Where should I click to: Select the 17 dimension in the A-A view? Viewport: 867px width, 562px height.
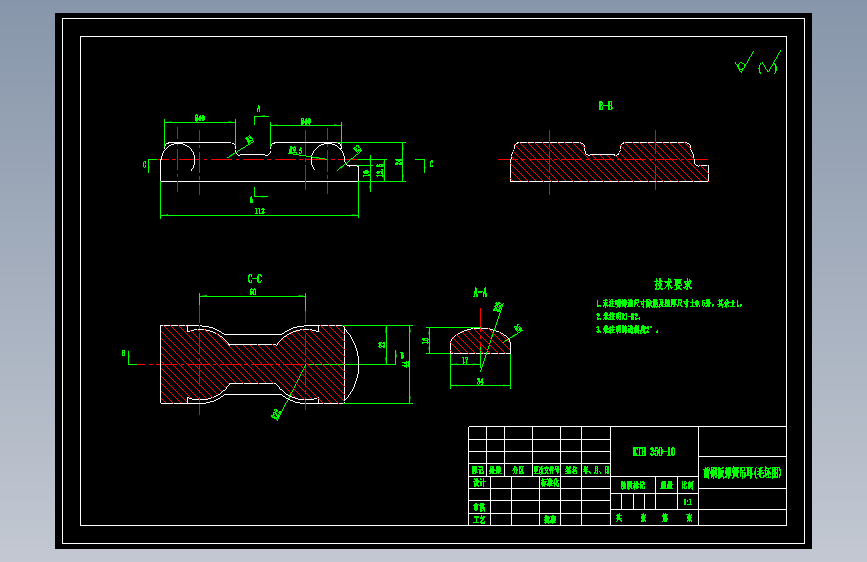(x=465, y=360)
